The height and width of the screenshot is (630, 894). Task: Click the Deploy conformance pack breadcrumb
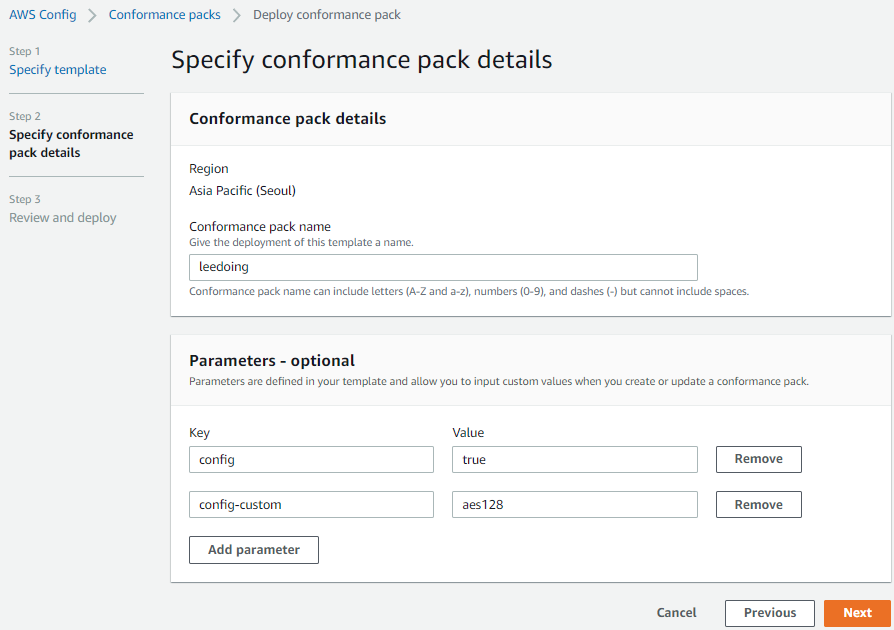coord(327,15)
